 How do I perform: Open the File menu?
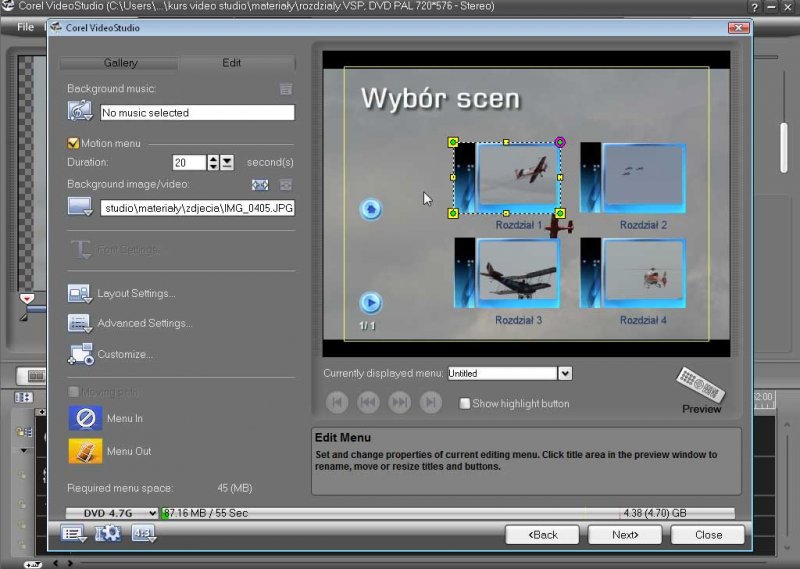(x=25, y=27)
